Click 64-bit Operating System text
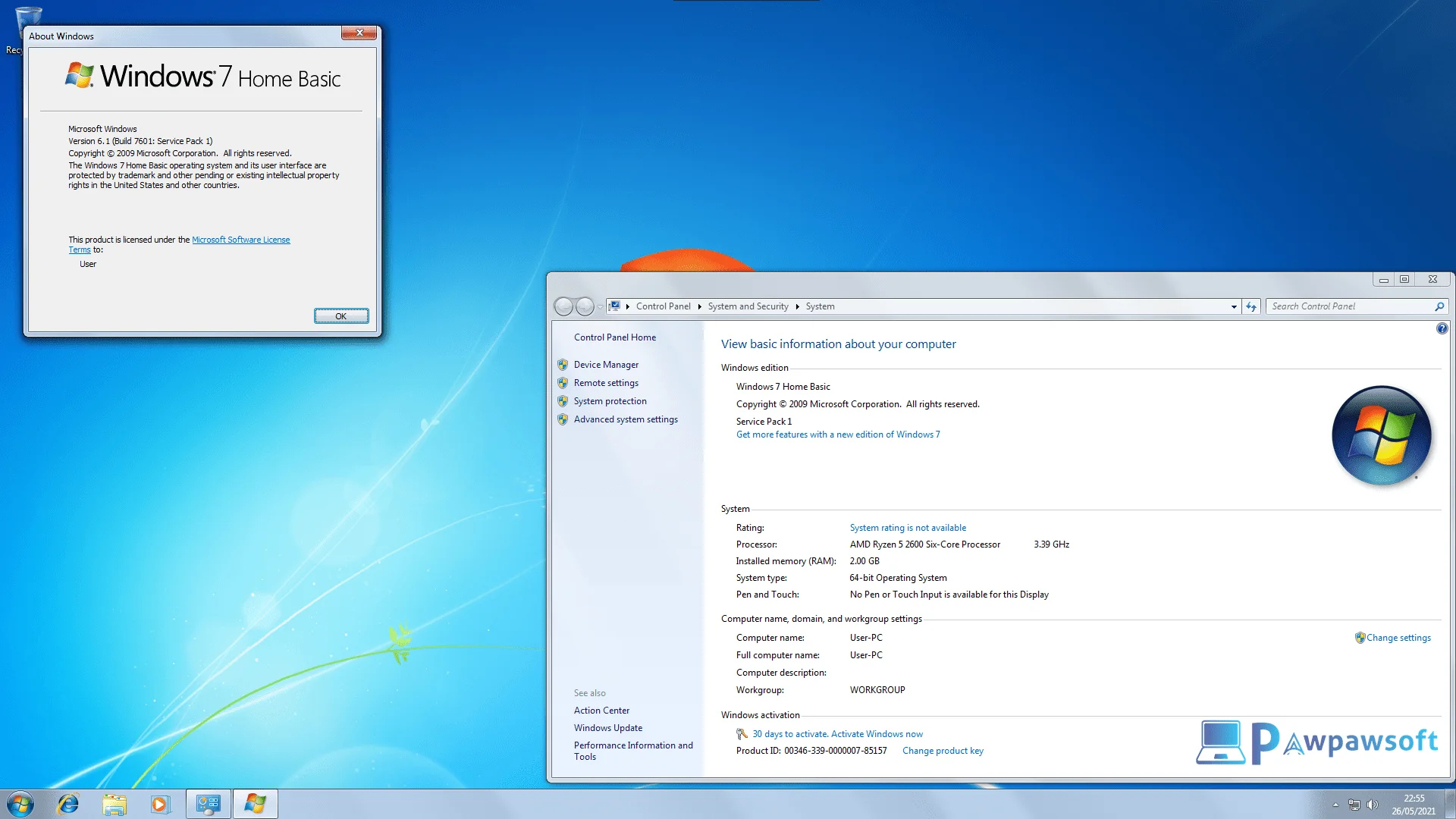 tap(898, 578)
